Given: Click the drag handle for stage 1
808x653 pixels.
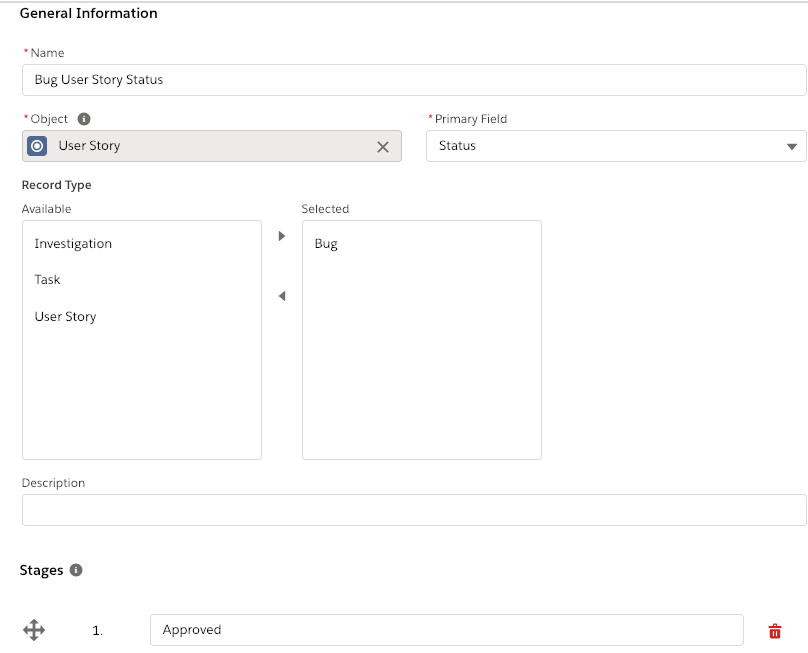Looking at the screenshot, I should [x=34, y=630].
